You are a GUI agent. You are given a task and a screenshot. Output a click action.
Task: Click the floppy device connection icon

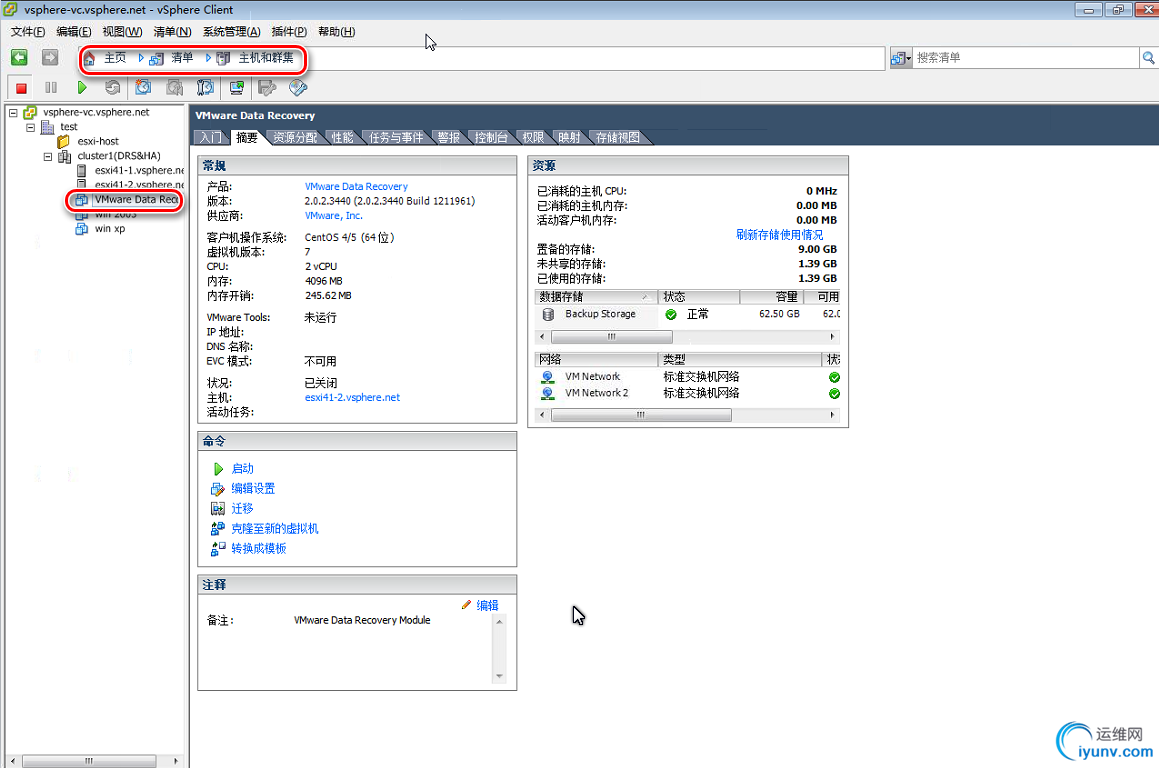[x=267, y=88]
